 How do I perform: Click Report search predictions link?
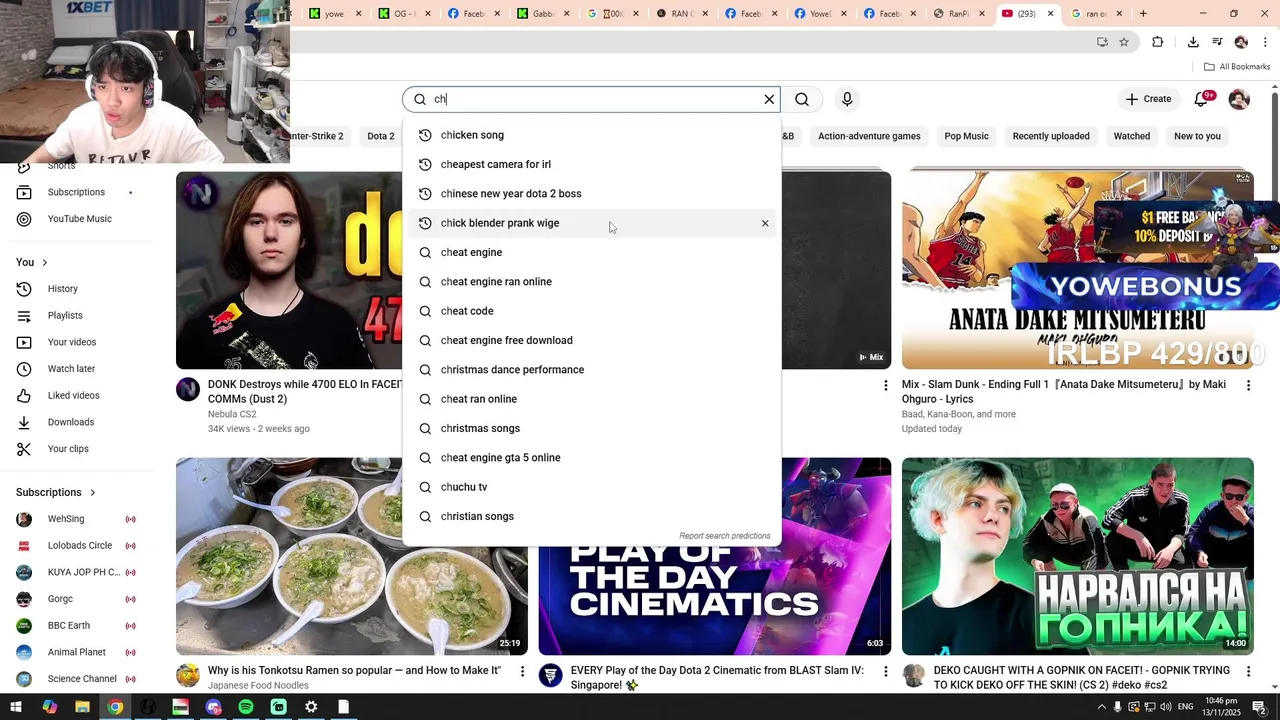(x=725, y=536)
